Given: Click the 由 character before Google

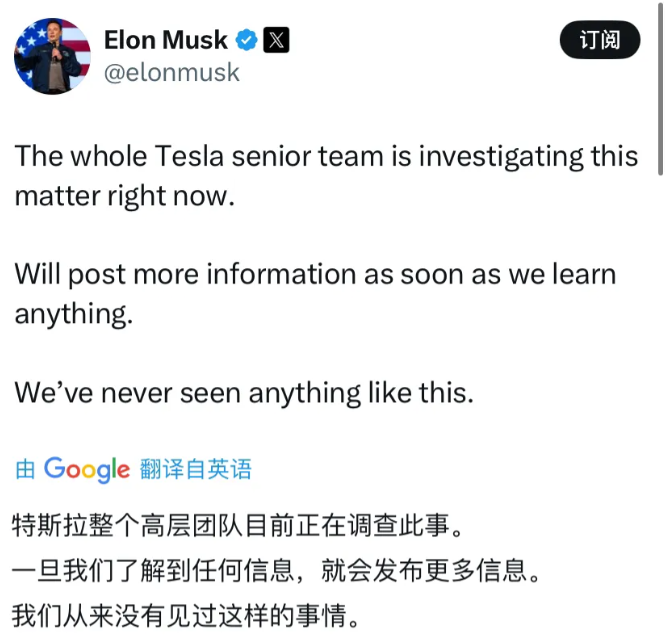Looking at the screenshot, I should (25, 469).
